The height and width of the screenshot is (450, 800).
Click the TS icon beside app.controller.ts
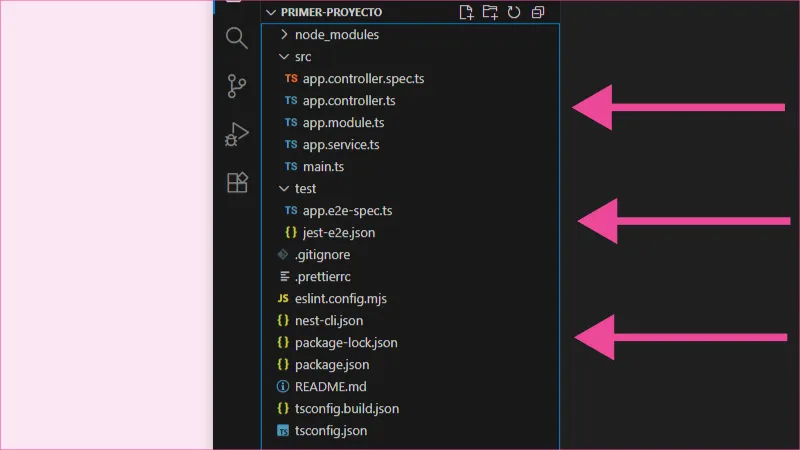[x=291, y=101]
